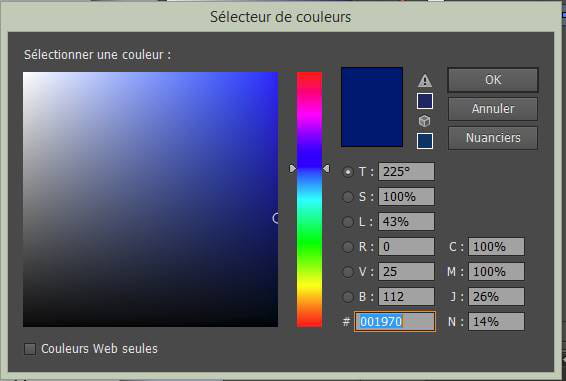
Task: Open the Nuanciers swatches button
Action: [x=493, y=138]
